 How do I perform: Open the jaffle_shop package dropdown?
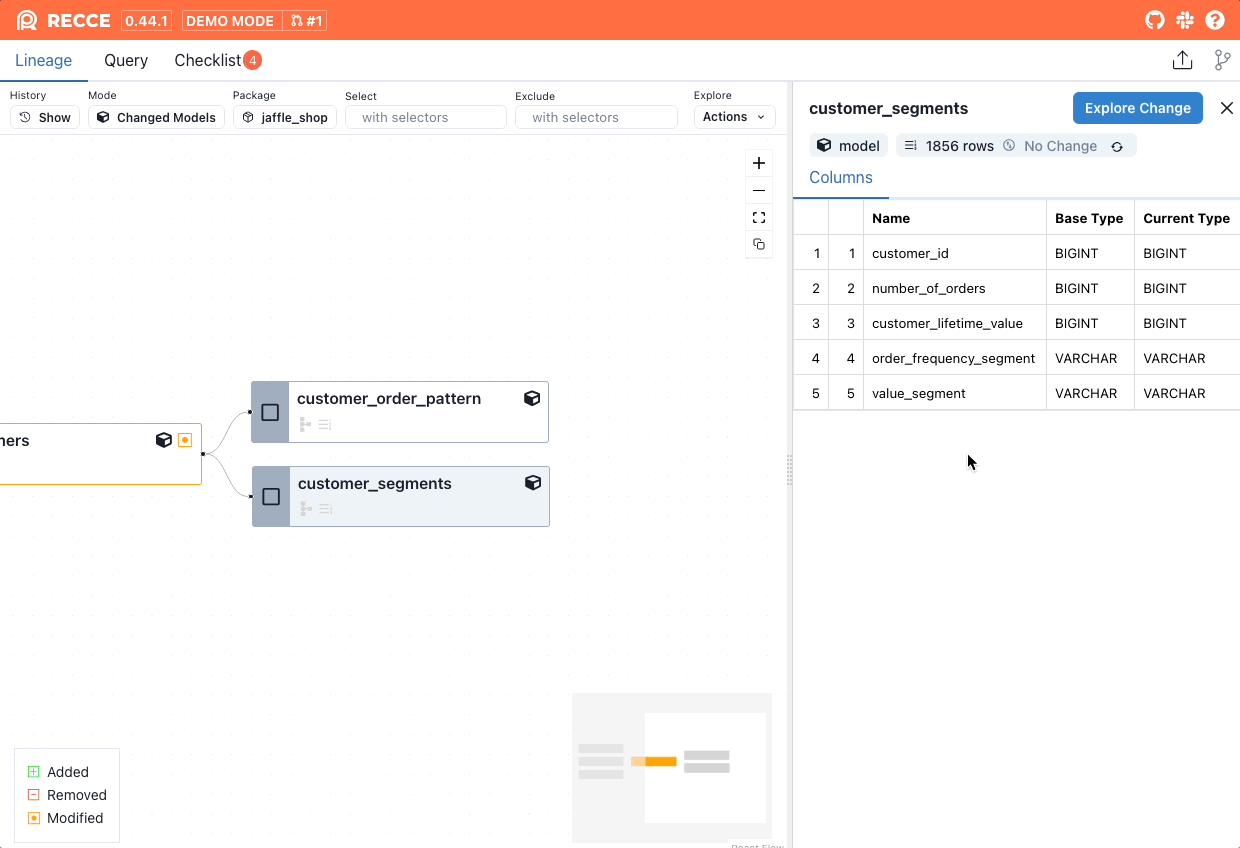(285, 117)
